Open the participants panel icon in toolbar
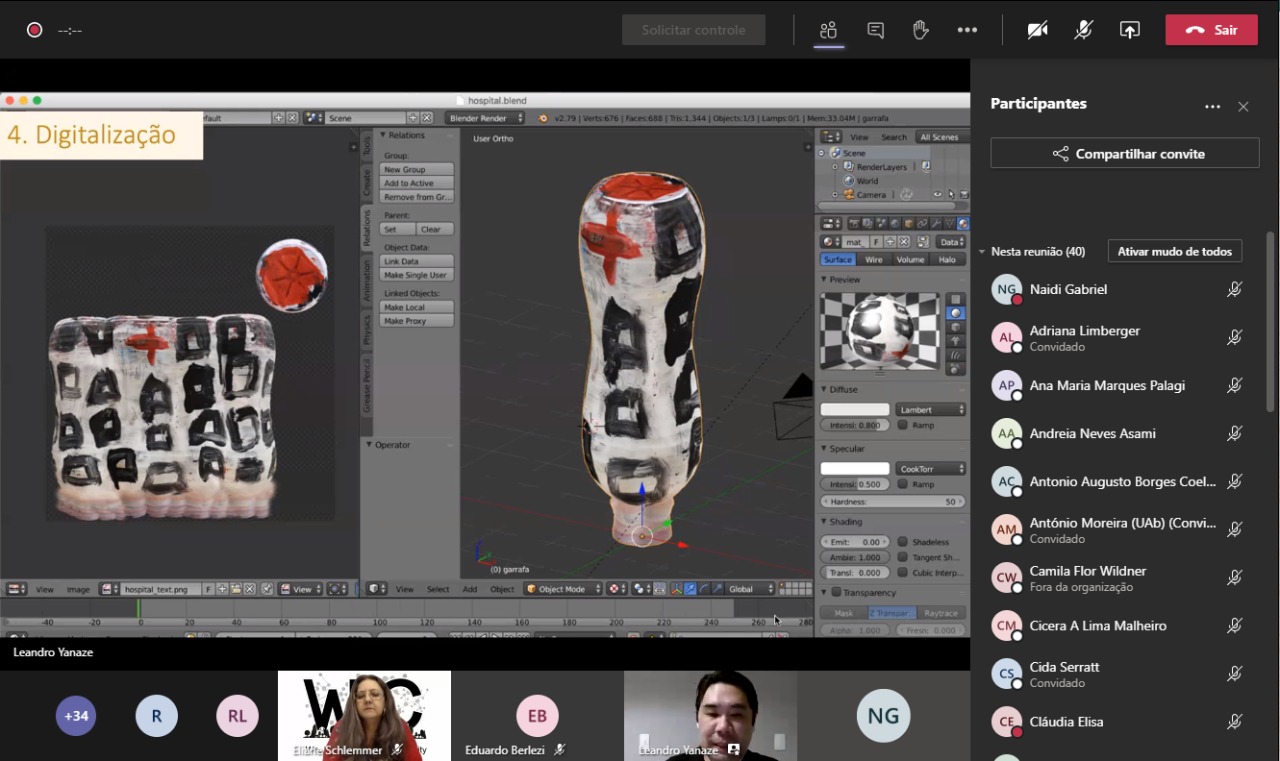 (828, 30)
